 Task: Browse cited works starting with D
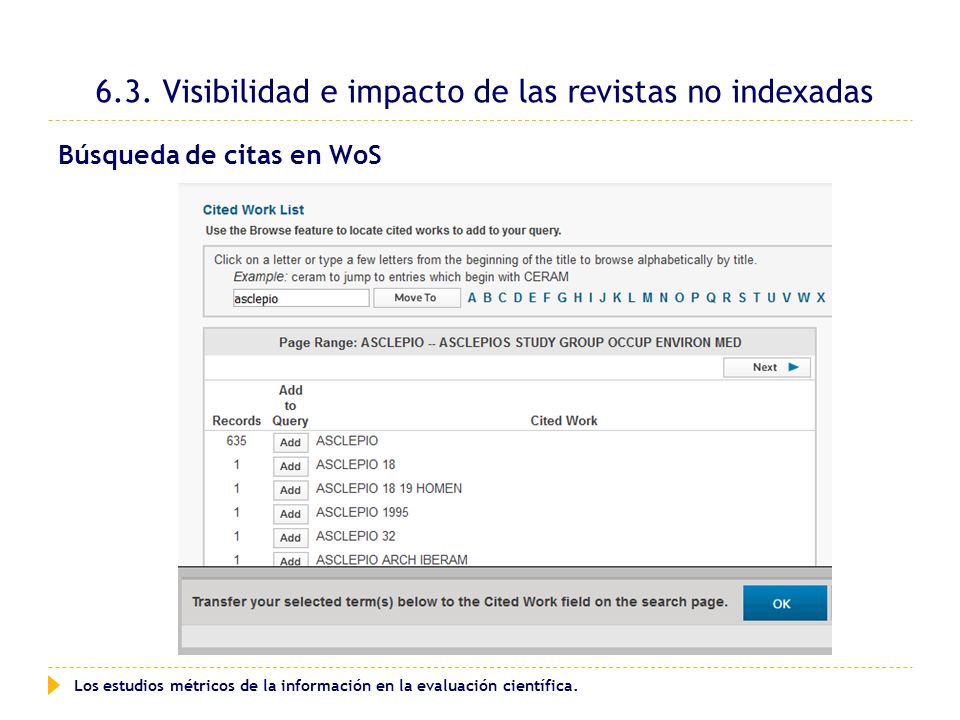(x=518, y=298)
